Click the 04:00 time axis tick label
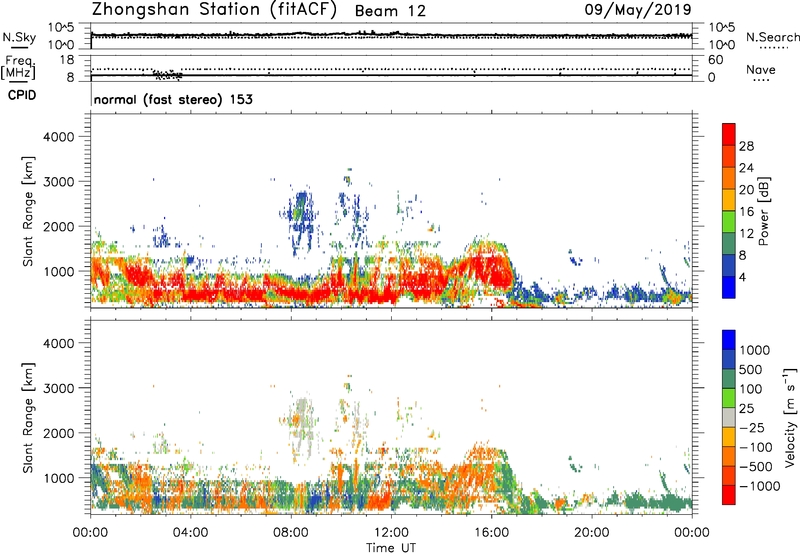Image resolution: width=800 pixels, height=554 pixels. [191, 533]
